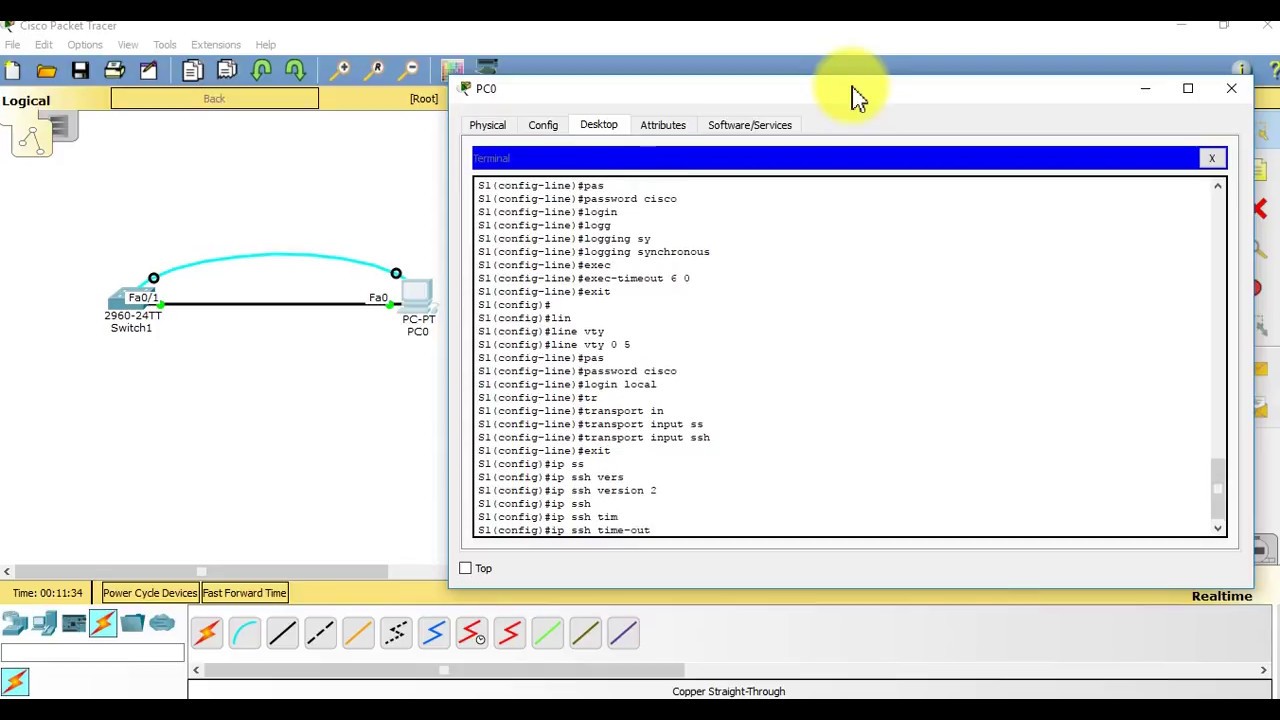Switch to Attributes tab in PC0
This screenshot has height=720, width=1280.
663,125
